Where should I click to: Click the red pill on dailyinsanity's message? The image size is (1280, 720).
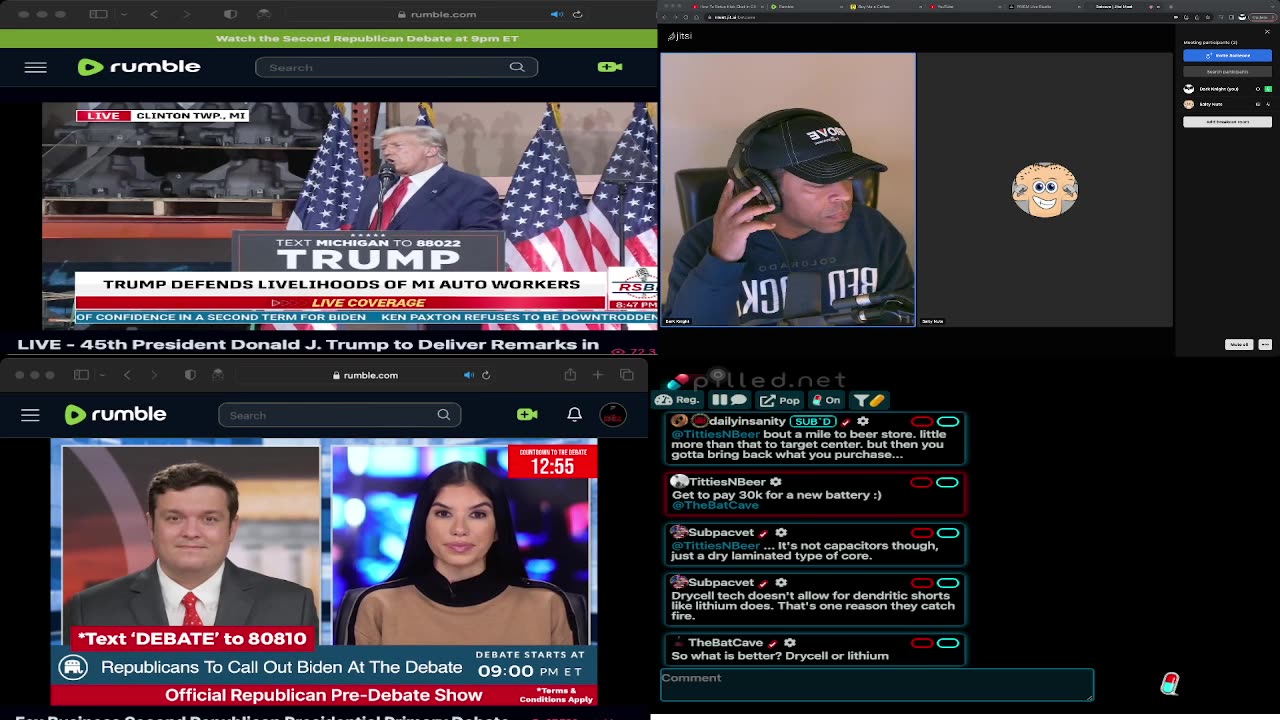(x=921, y=421)
